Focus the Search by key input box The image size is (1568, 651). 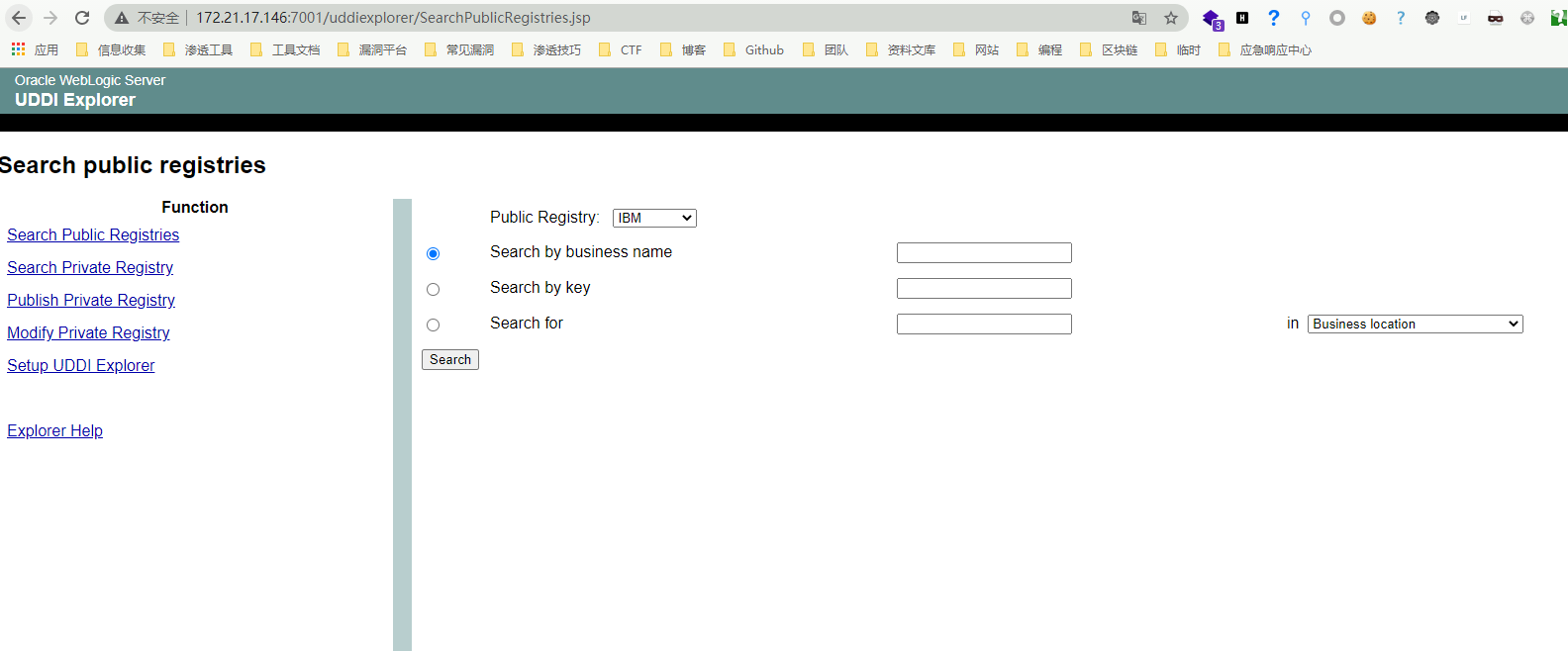[984, 289]
